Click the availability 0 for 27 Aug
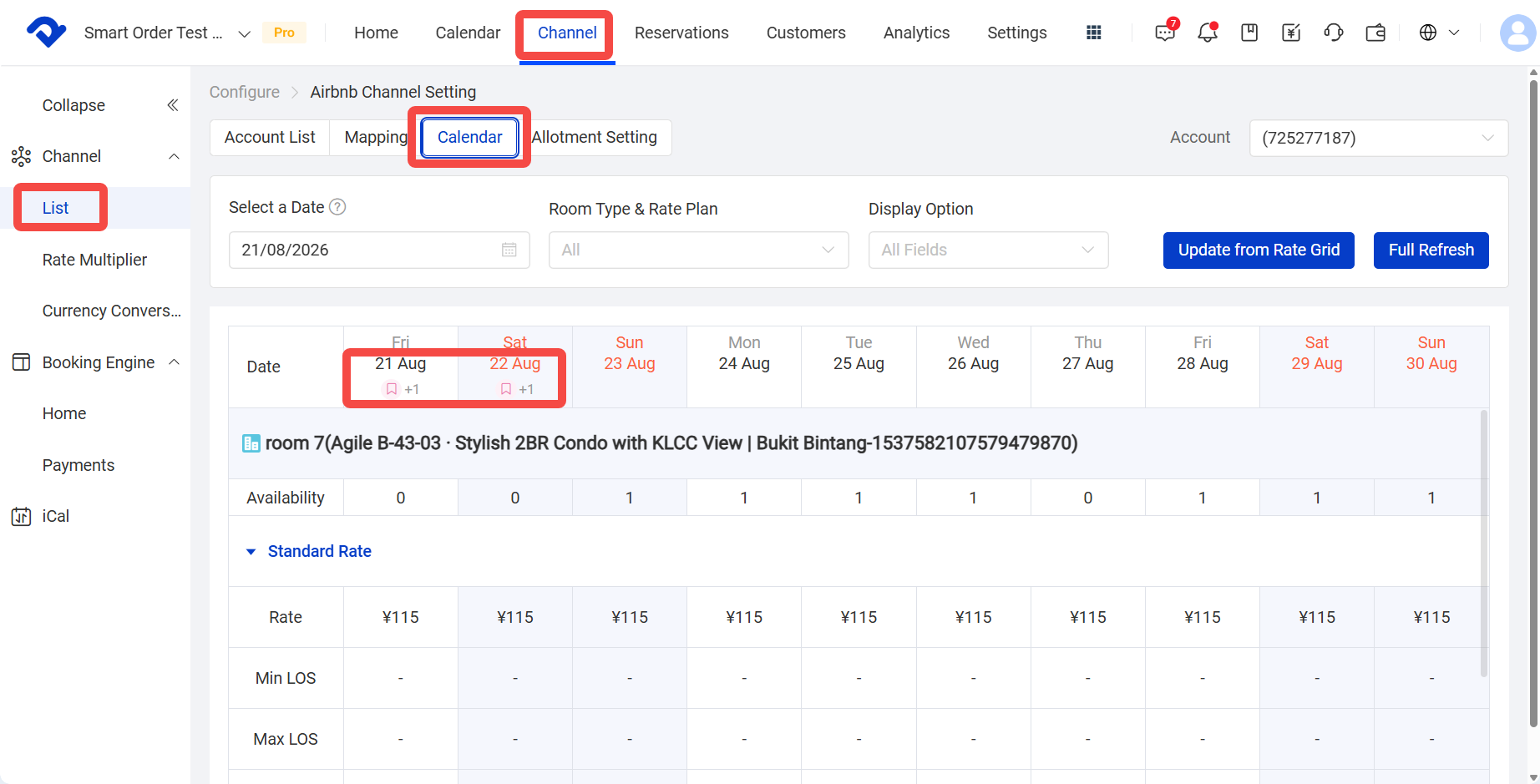The image size is (1540, 784). tap(1088, 498)
